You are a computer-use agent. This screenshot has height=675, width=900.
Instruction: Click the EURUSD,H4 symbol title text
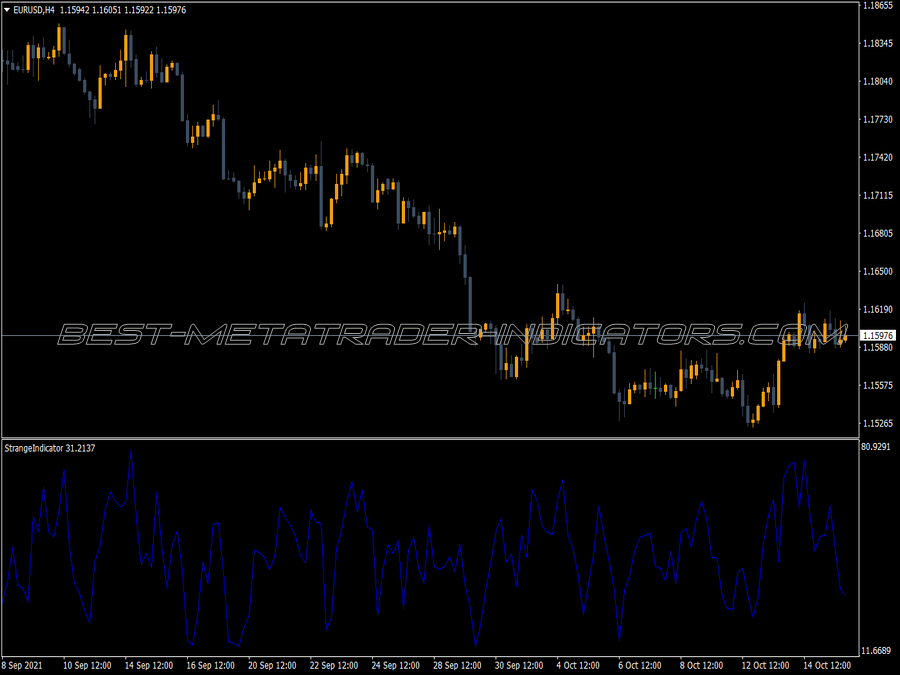pos(34,10)
